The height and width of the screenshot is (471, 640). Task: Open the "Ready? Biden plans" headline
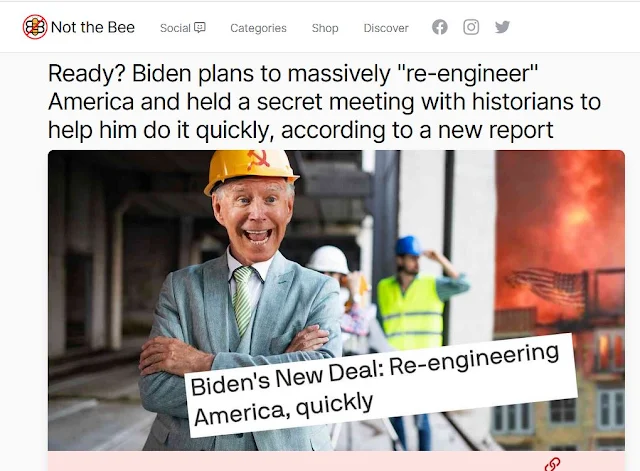tap(324, 102)
